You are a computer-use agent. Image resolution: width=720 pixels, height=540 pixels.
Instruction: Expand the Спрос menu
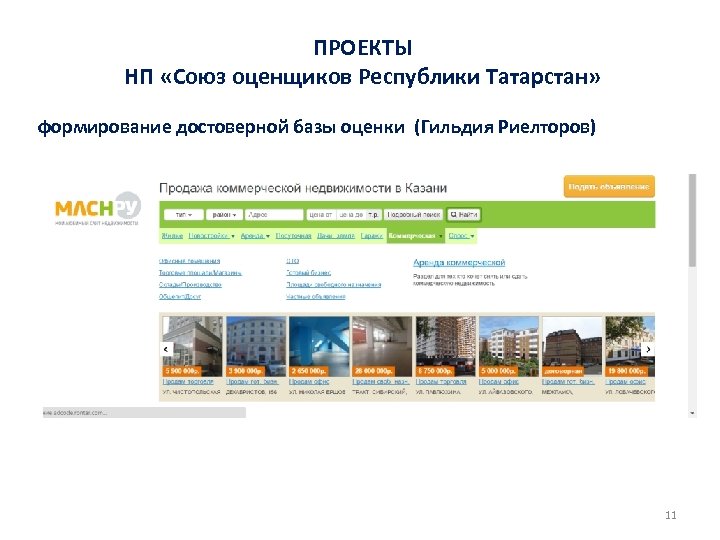(x=461, y=236)
